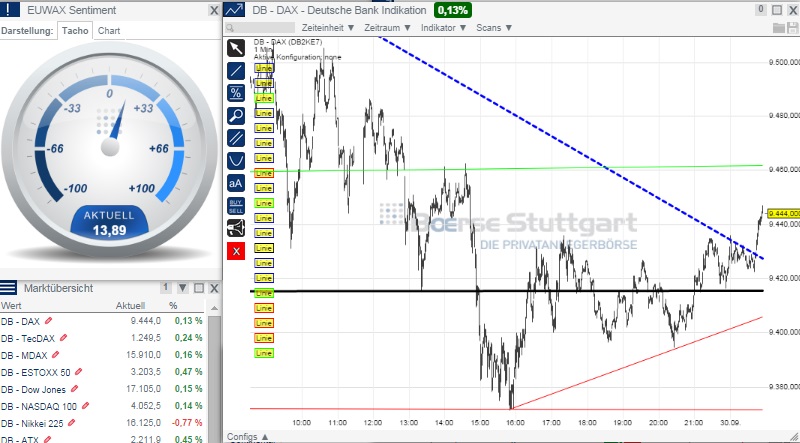
Task: Click the pencil icon next to DB - TecDAX
Action: tap(64, 338)
